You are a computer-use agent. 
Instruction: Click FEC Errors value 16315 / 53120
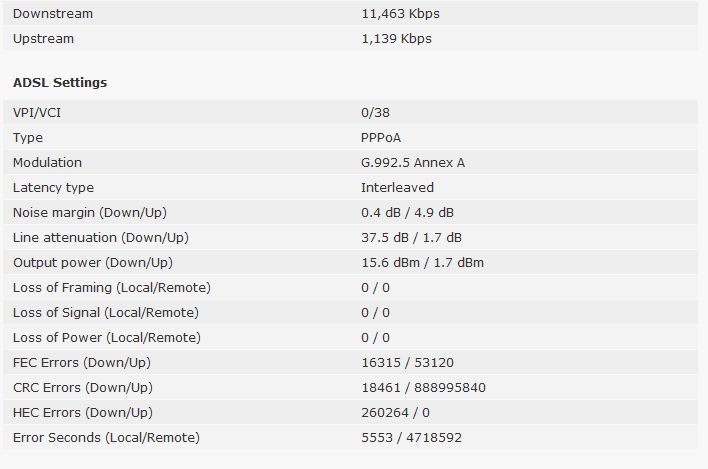[x=407, y=362]
